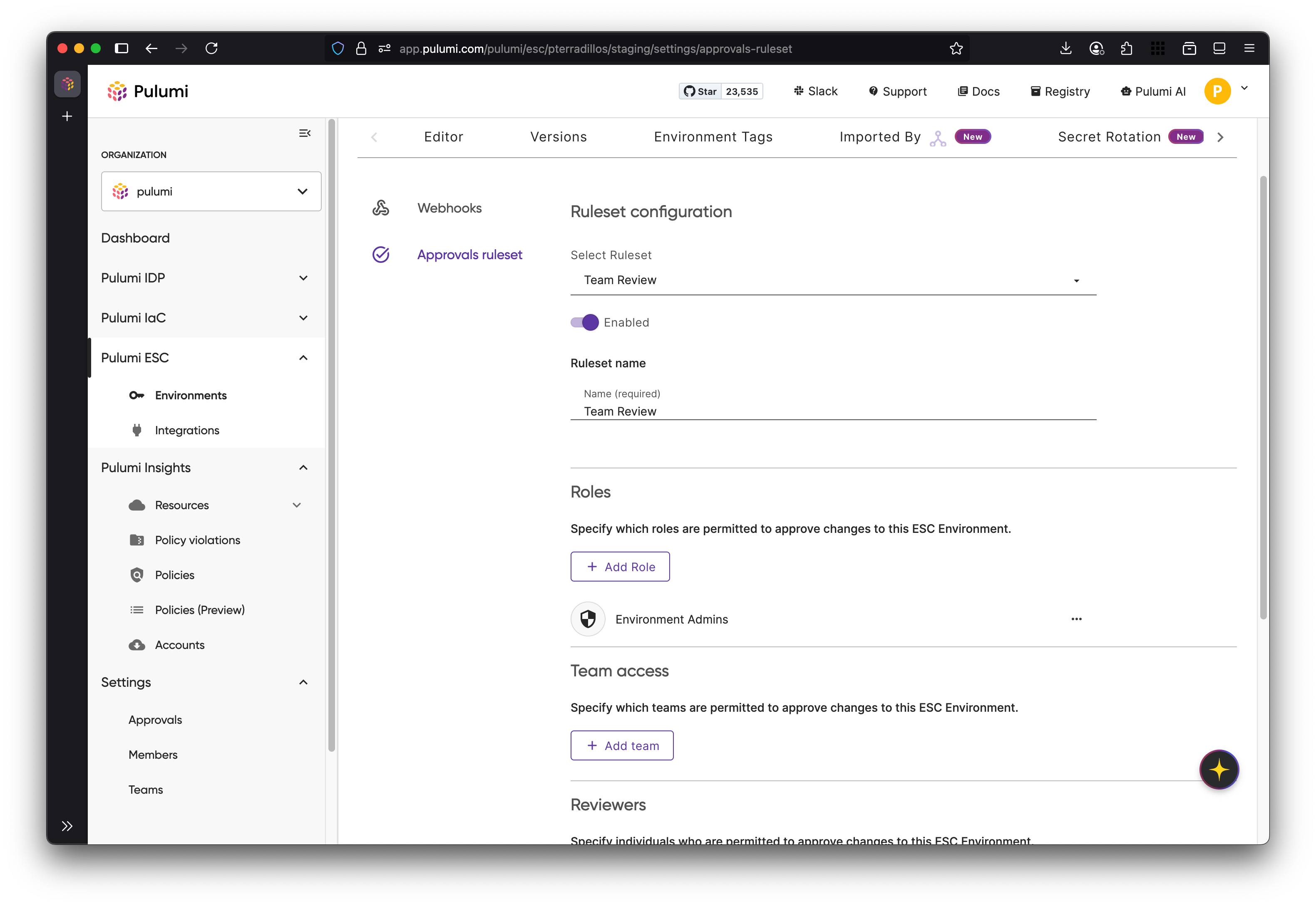Open Environment Admins more options menu
The height and width of the screenshot is (906, 1316).
[1076, 619]
